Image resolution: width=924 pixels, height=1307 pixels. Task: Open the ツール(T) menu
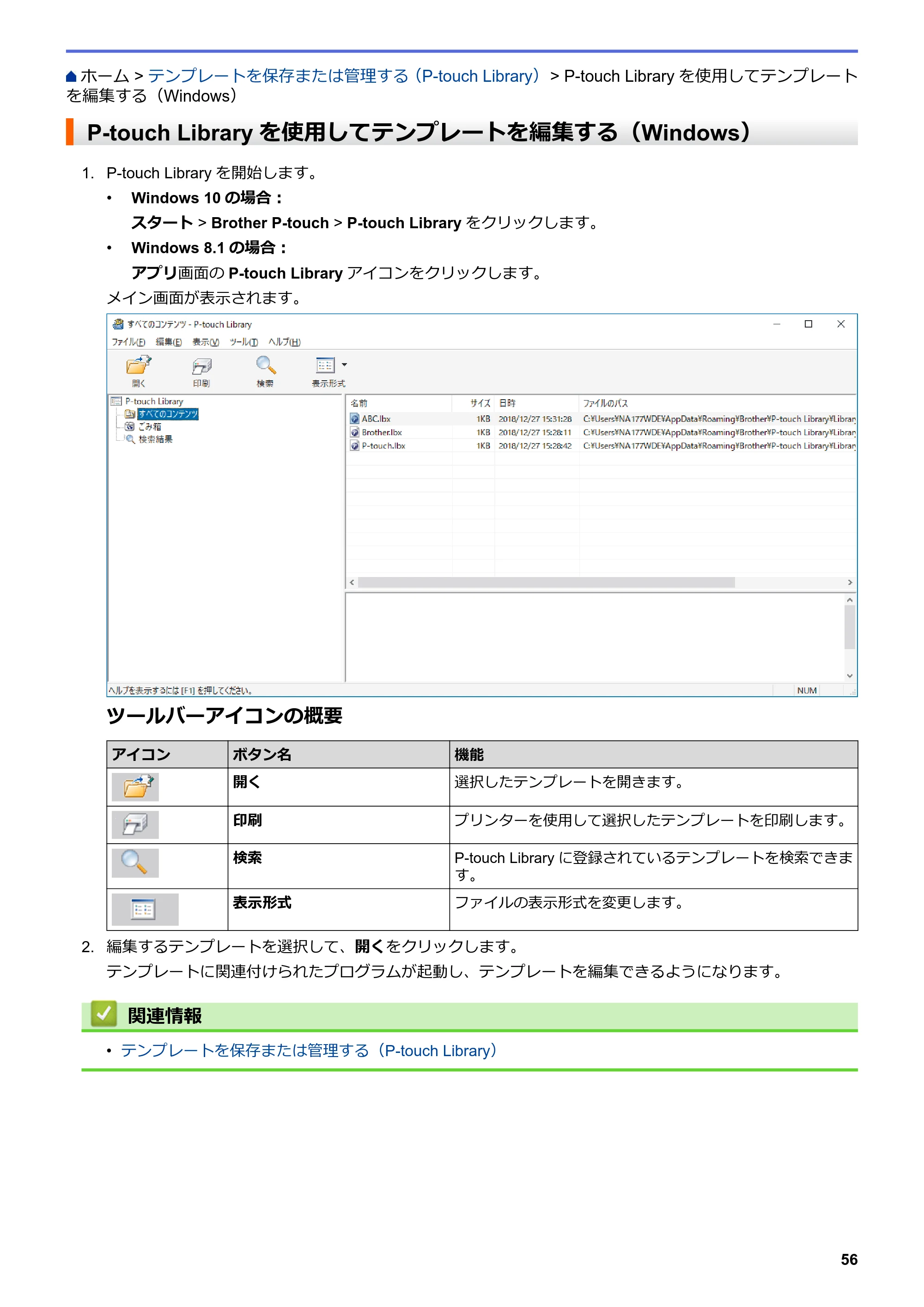243,341
